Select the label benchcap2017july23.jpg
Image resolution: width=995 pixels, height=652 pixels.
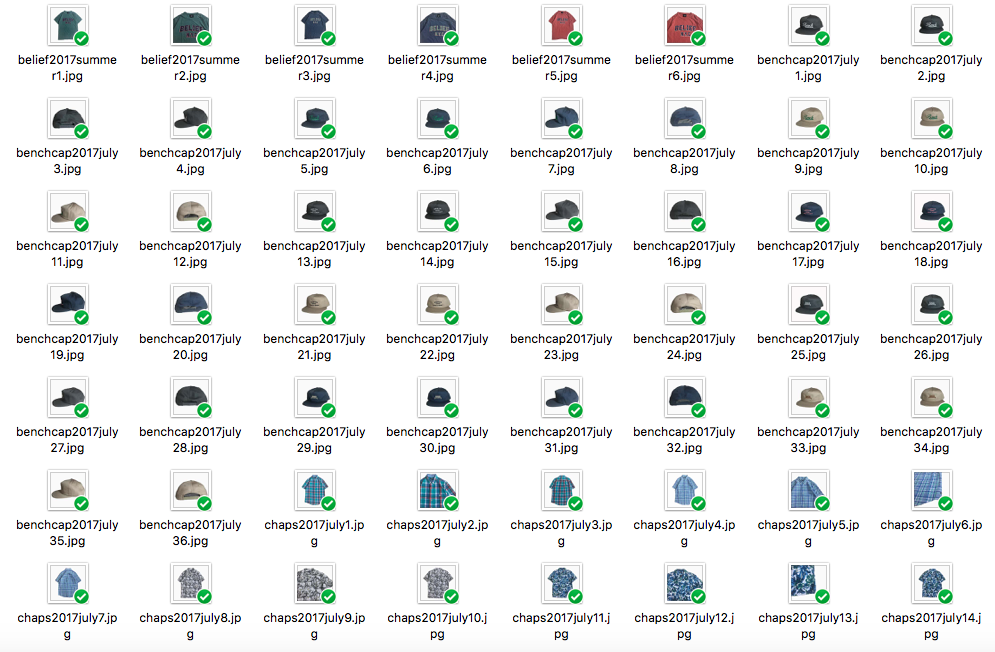point(561,347)
